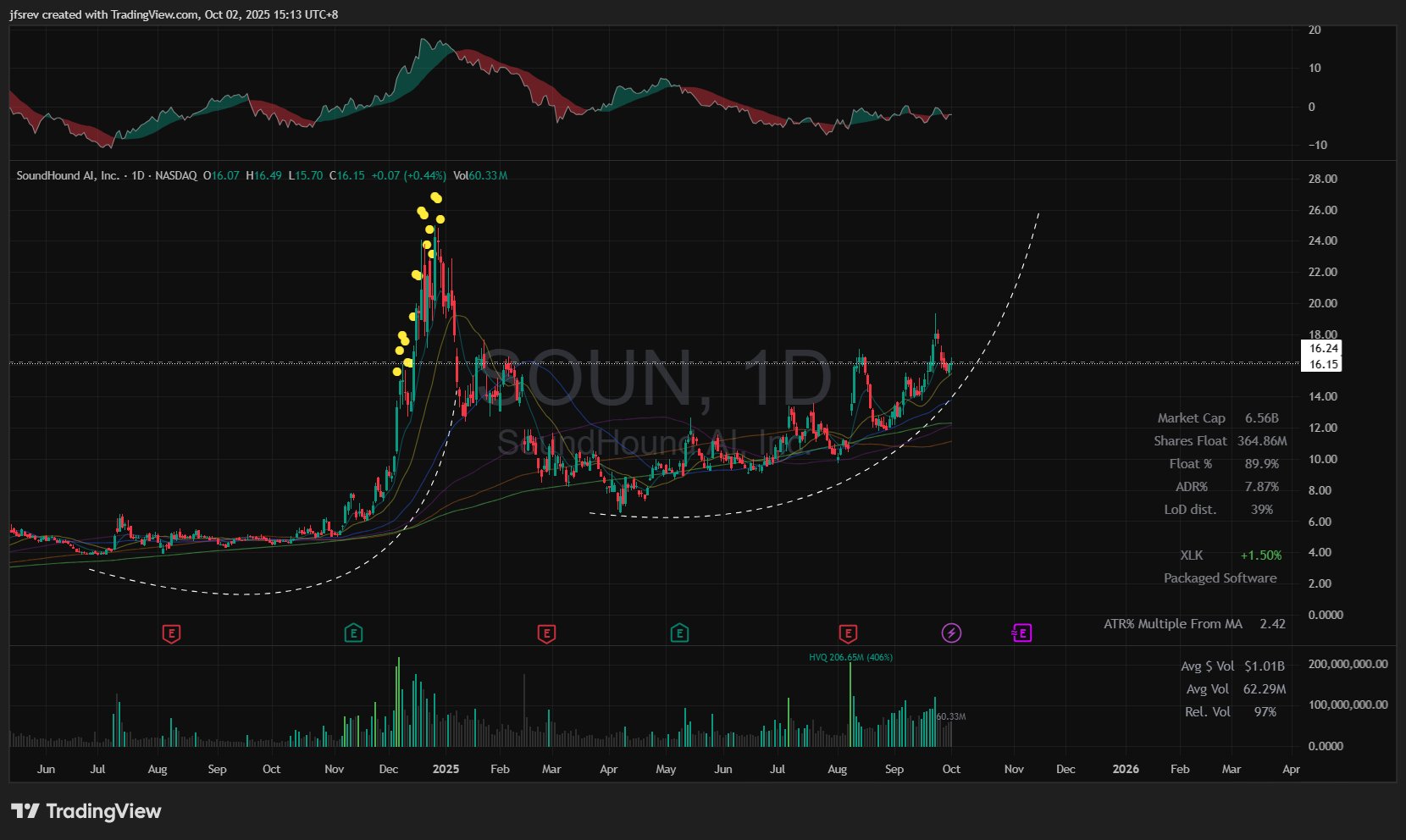Click the 100,000,000.00 volume axis label
Viewport: 1406px width, 840px height.
point(1348,705)
